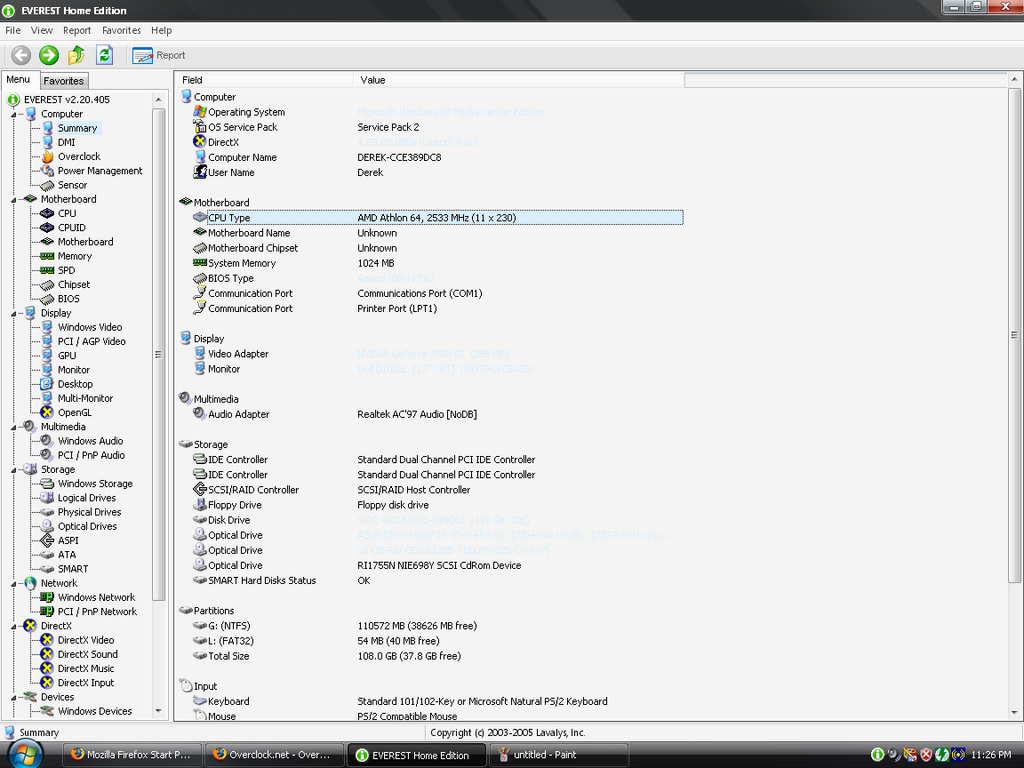Viewport: 1024px width, 768px height.
Task: Open PCI / PnP Audio in tree
Action: (x=91, y=456)
